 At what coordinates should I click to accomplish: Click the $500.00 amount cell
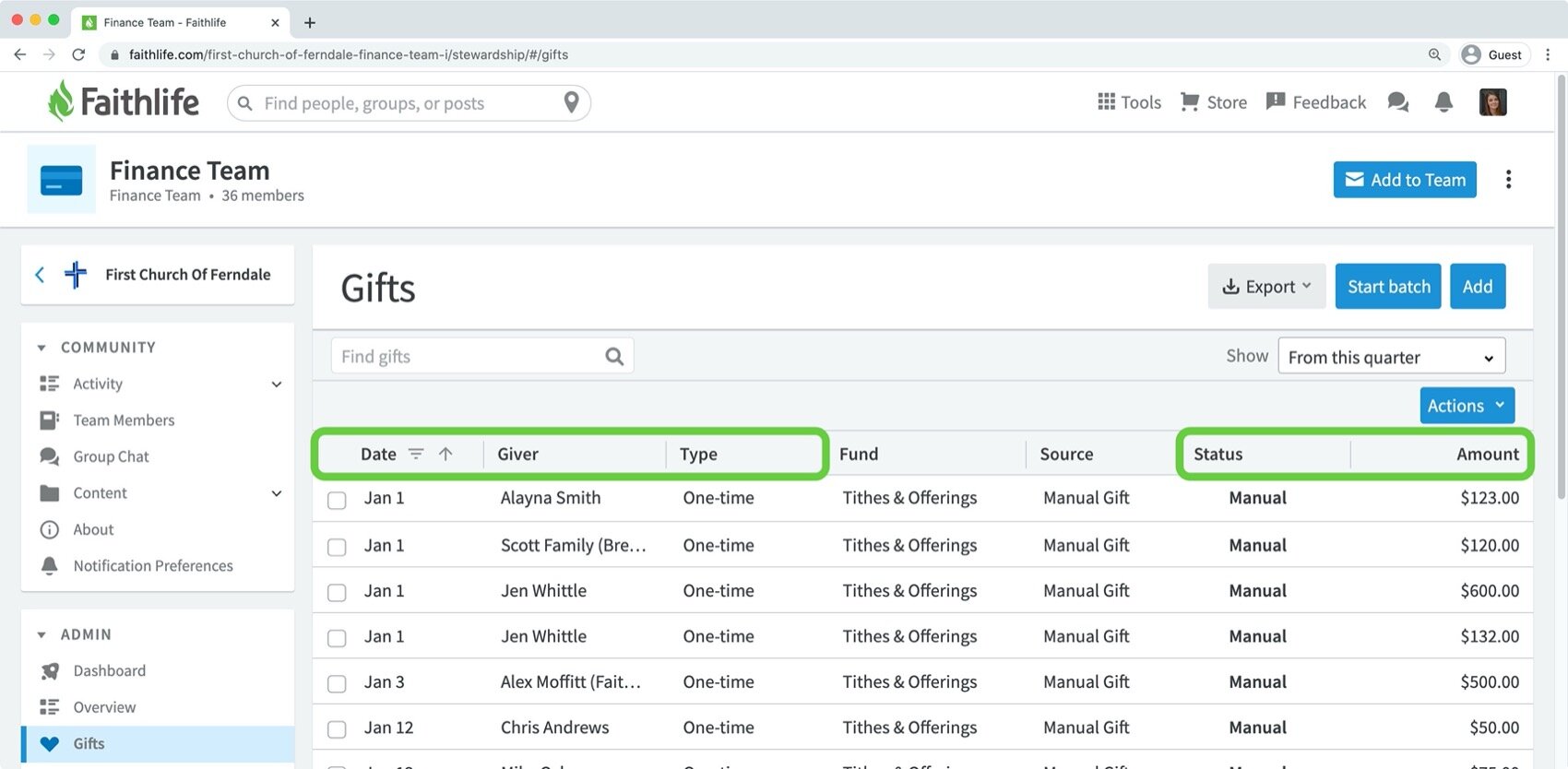click(x=1490, y=682)
